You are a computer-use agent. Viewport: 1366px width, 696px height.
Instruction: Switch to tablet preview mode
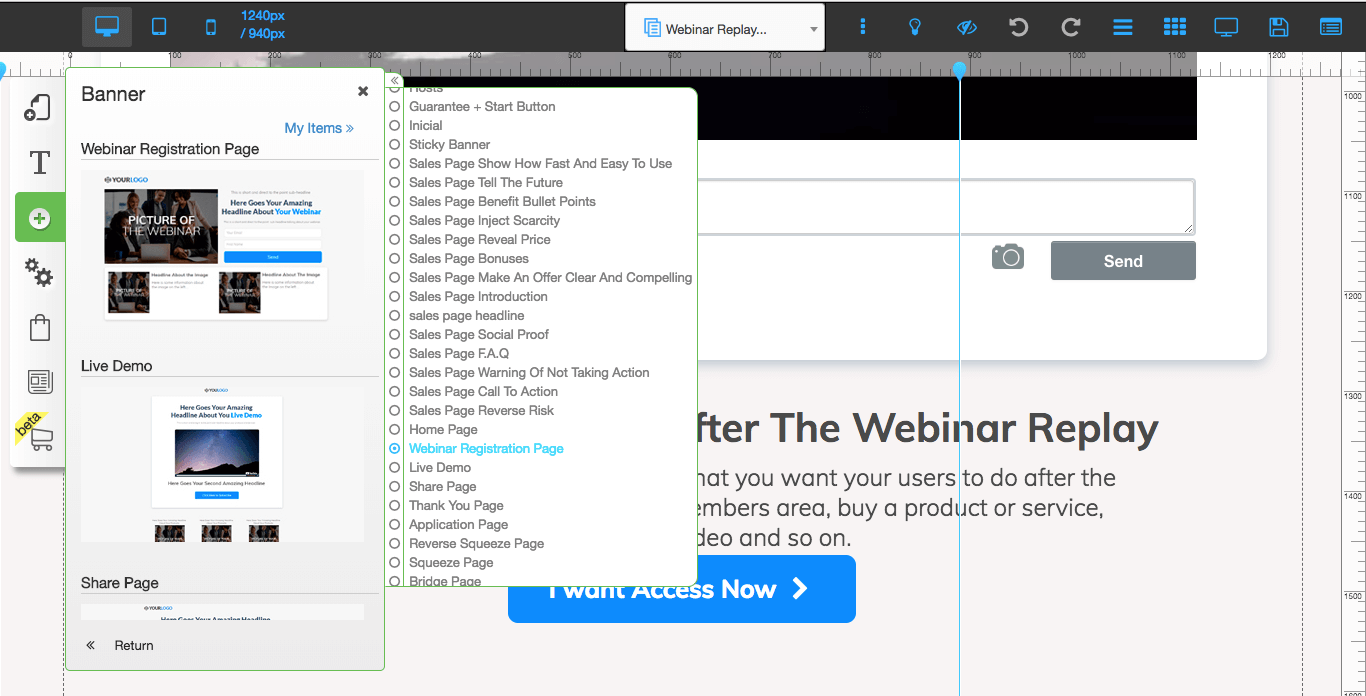(159, 27)
